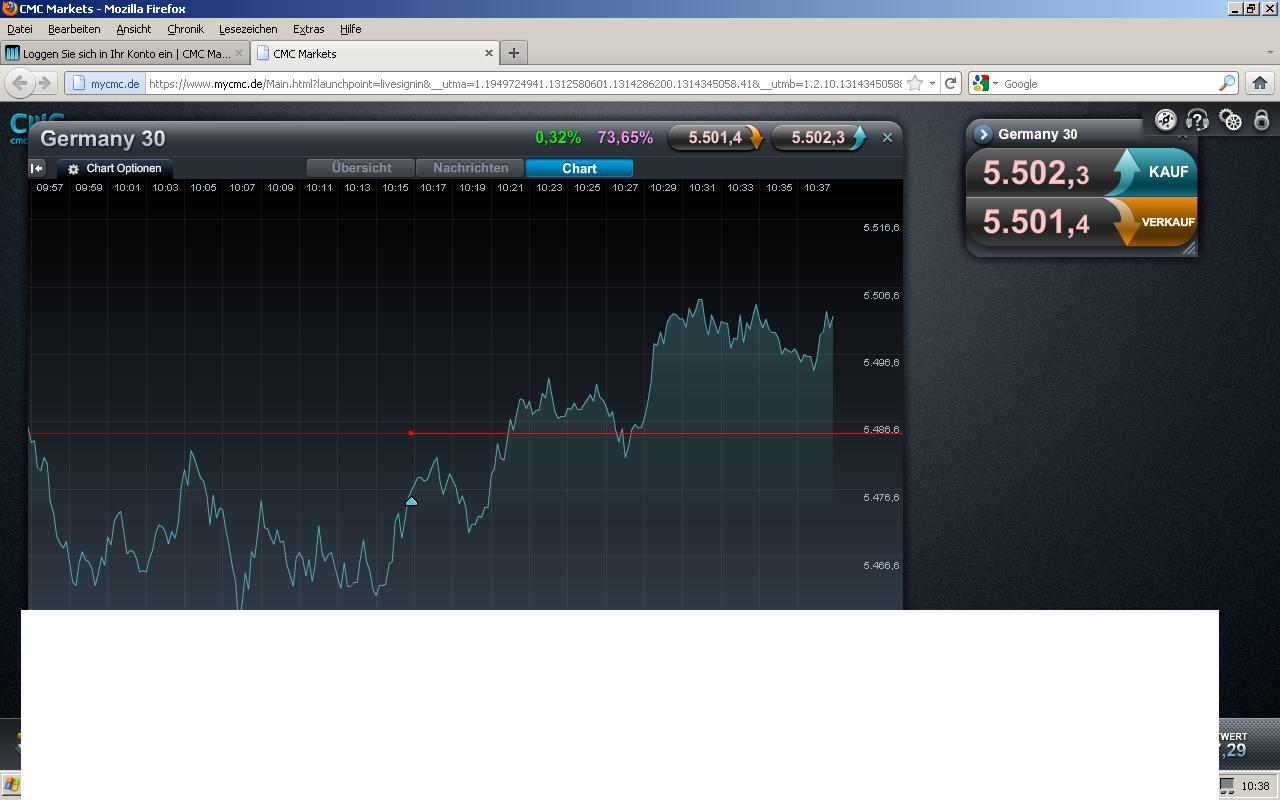Open the Extras menu
This screenshot has width=1280, height=800.
tap(308, 29)
